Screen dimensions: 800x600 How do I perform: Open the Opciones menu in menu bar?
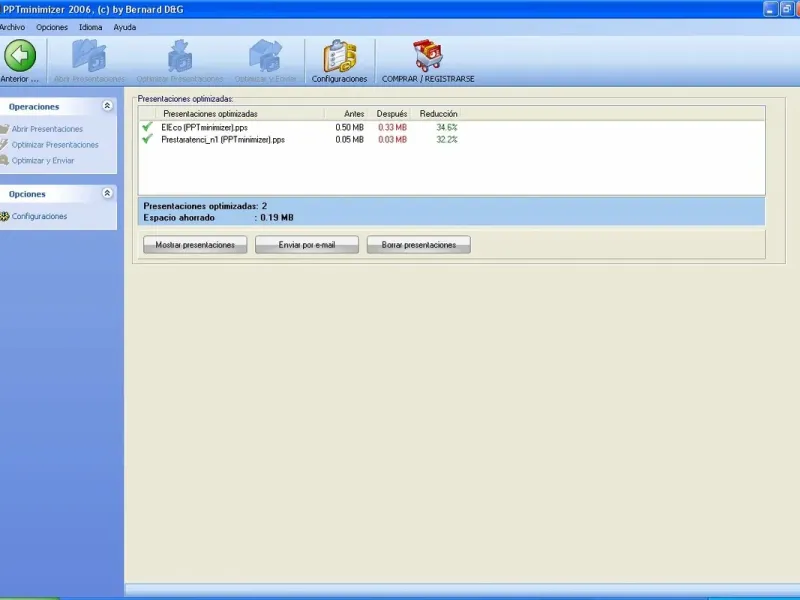52,28
